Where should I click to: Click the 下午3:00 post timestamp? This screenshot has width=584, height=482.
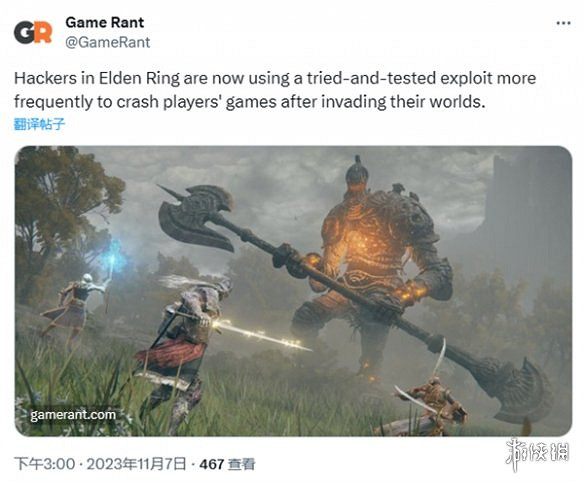45,464
